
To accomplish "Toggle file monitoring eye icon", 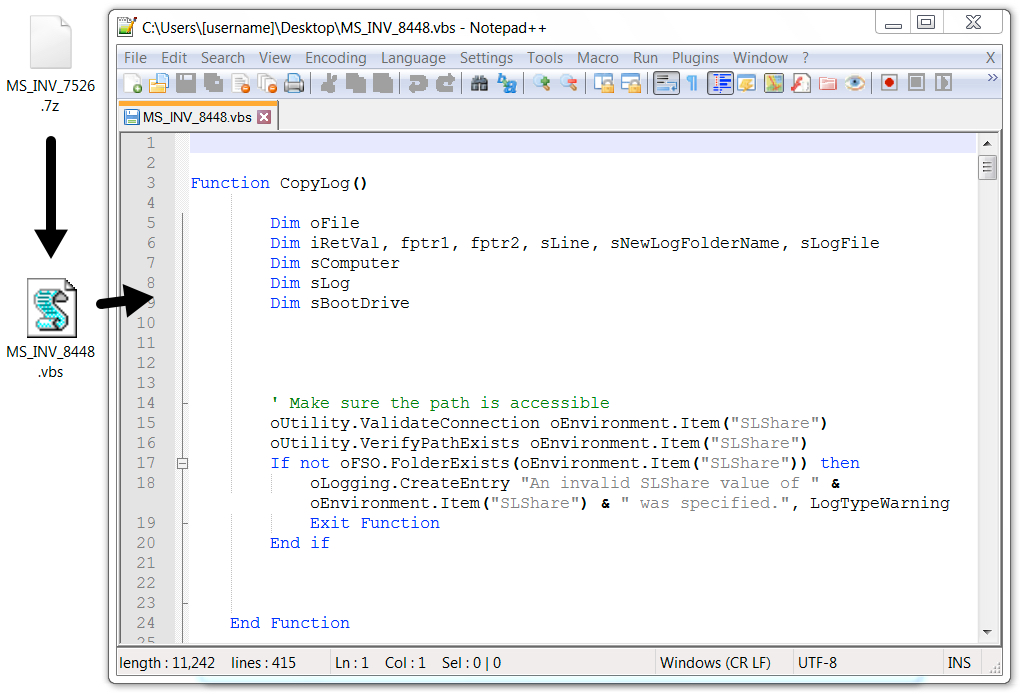I will click(855, 83).
